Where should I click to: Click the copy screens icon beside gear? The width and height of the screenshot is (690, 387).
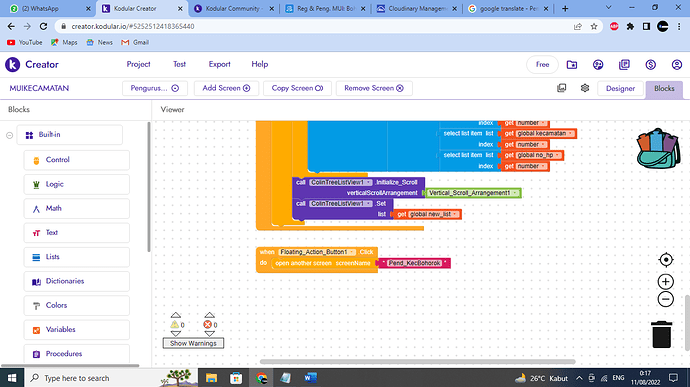562,88
